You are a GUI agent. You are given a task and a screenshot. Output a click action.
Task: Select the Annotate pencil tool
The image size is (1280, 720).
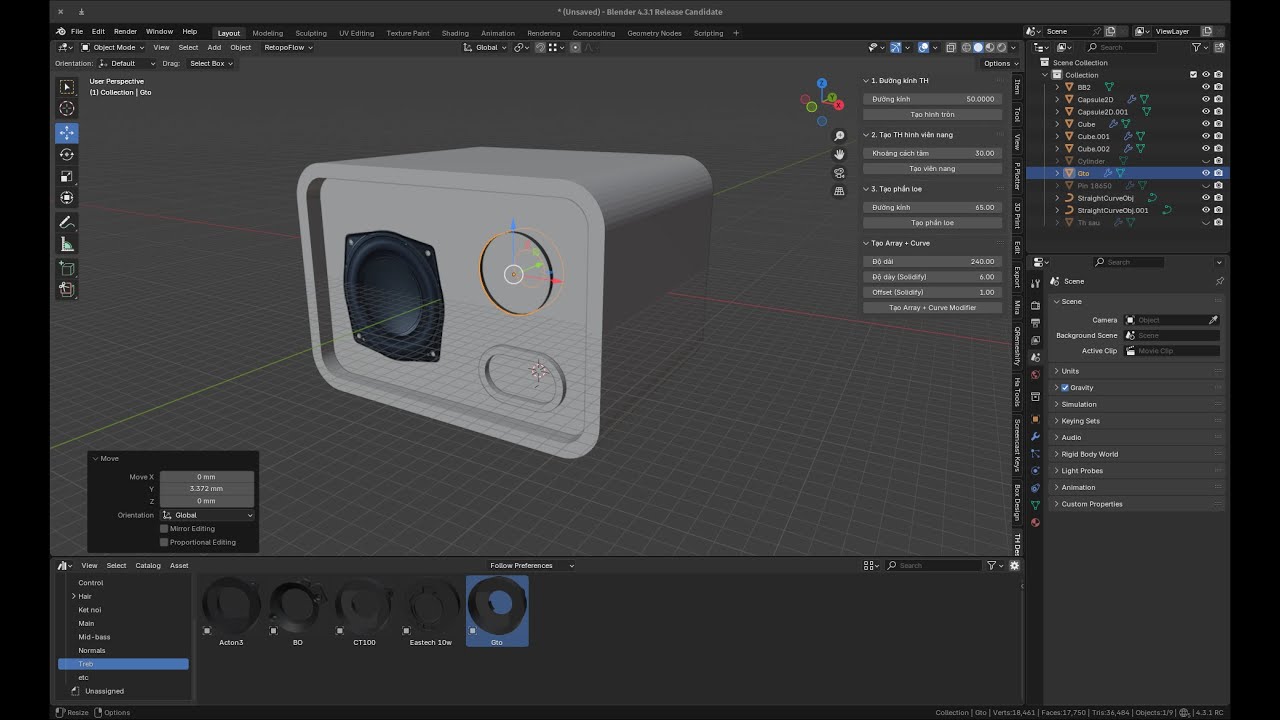pos(67,222)
